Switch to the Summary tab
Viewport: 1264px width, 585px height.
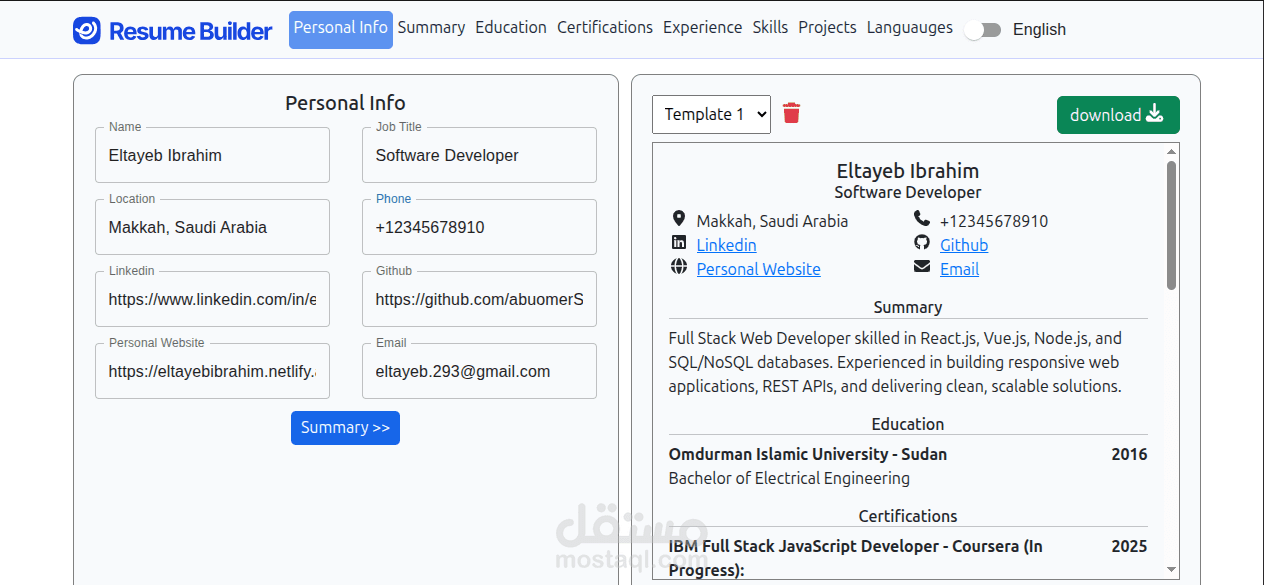[431, 27]
